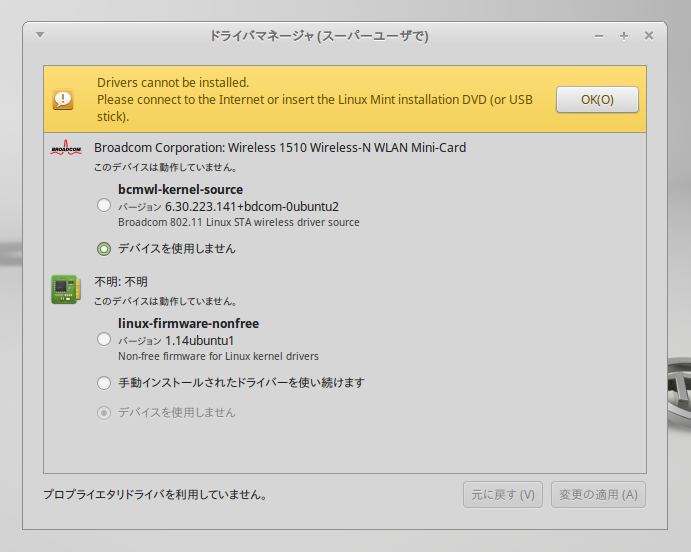This screenshot has height=552, width=691.
Task: Click status text プロプライエタリドライバを利用していません。
Action: pos(156,495)
